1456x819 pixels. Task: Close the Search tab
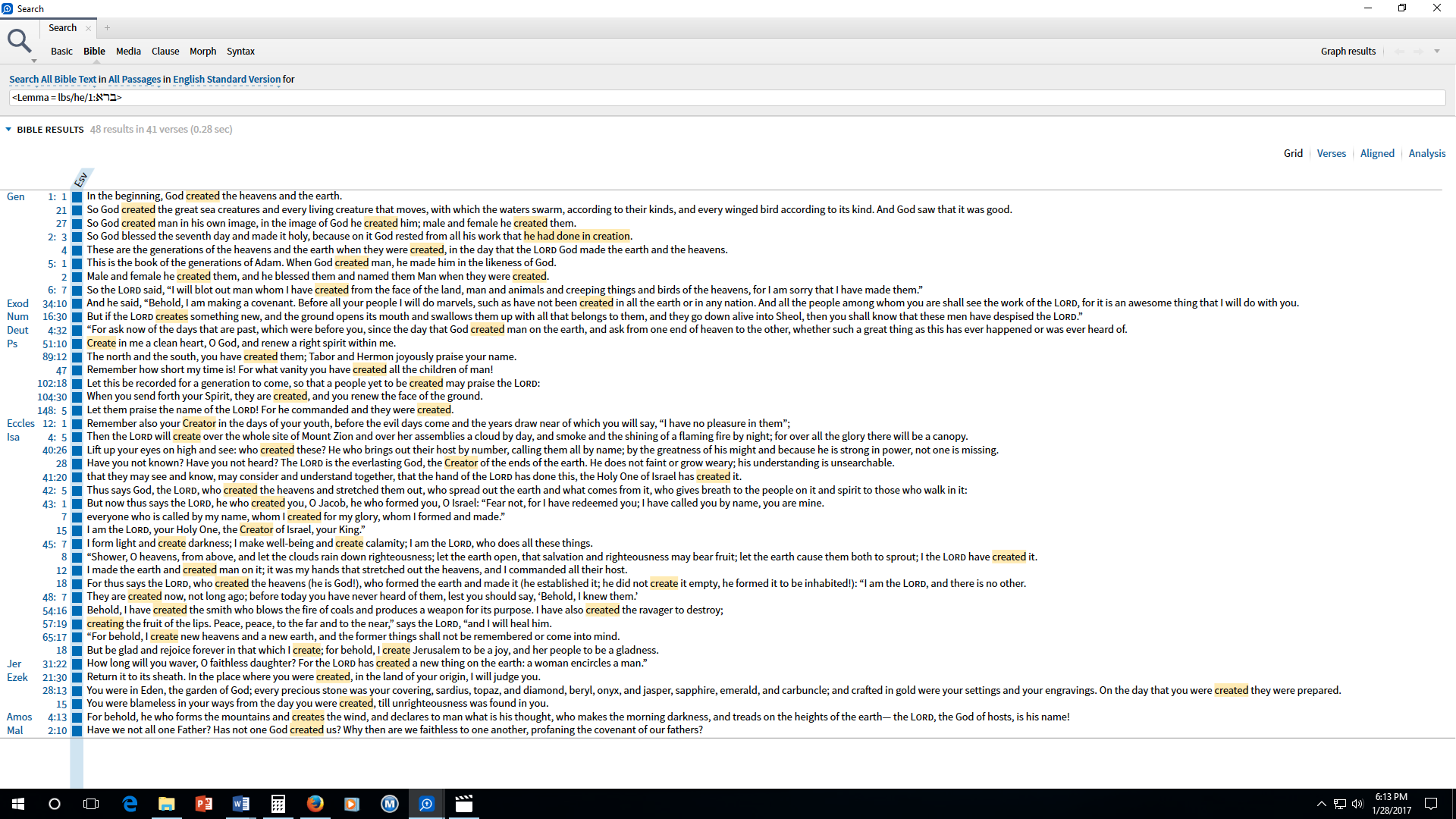(88, 29)
